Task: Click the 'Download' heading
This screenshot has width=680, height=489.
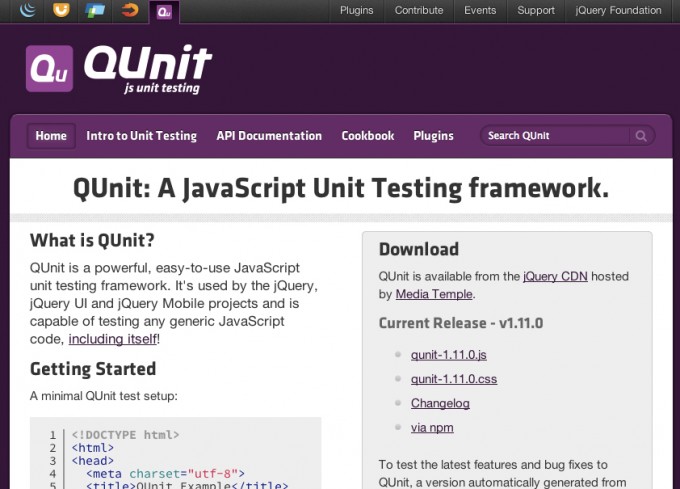Action: 419,249
